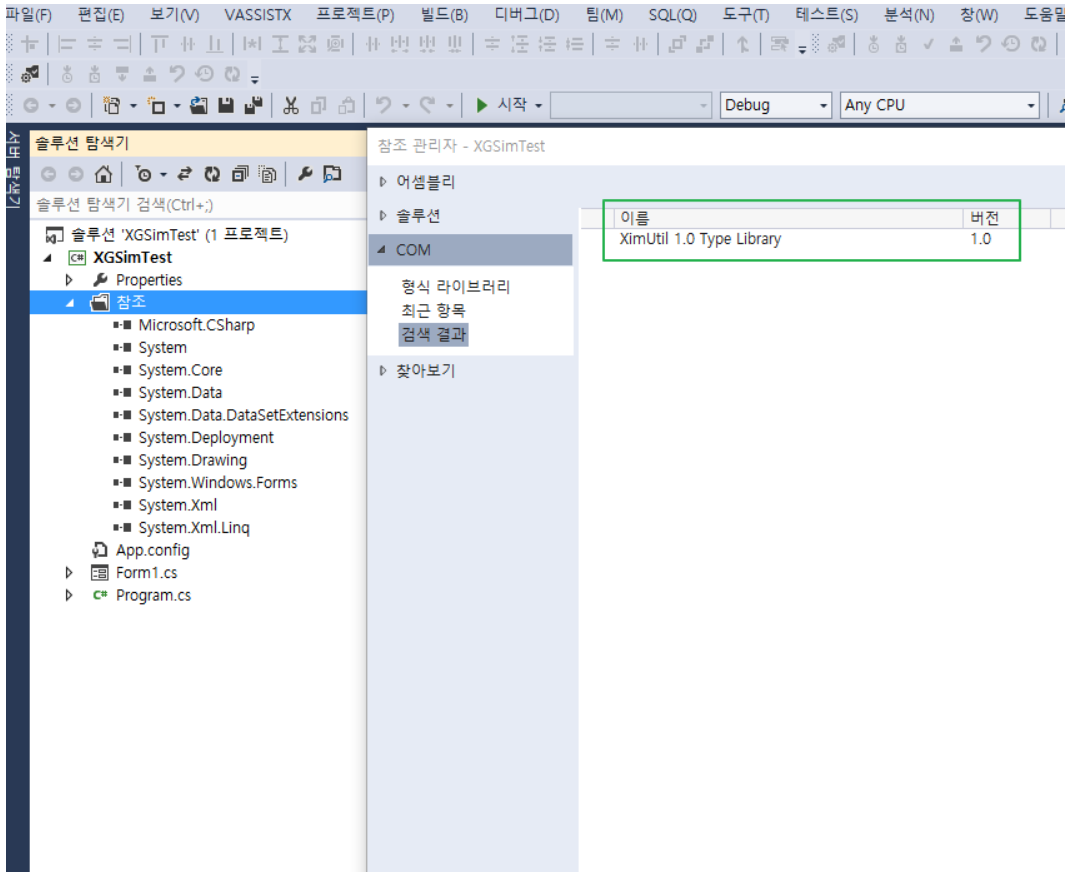Image resolution: width=1069 pixels, height=875 pixels.
Task: Open Properties via the wrench icon
Action: pos(305,173)
